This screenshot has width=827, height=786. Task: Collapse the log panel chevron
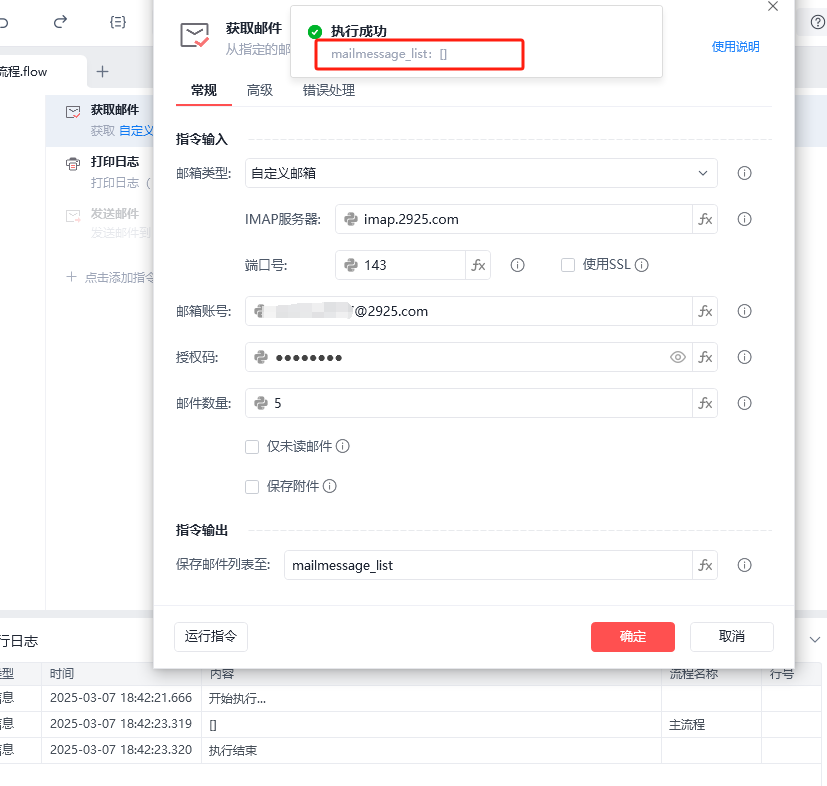coord(814,639)
